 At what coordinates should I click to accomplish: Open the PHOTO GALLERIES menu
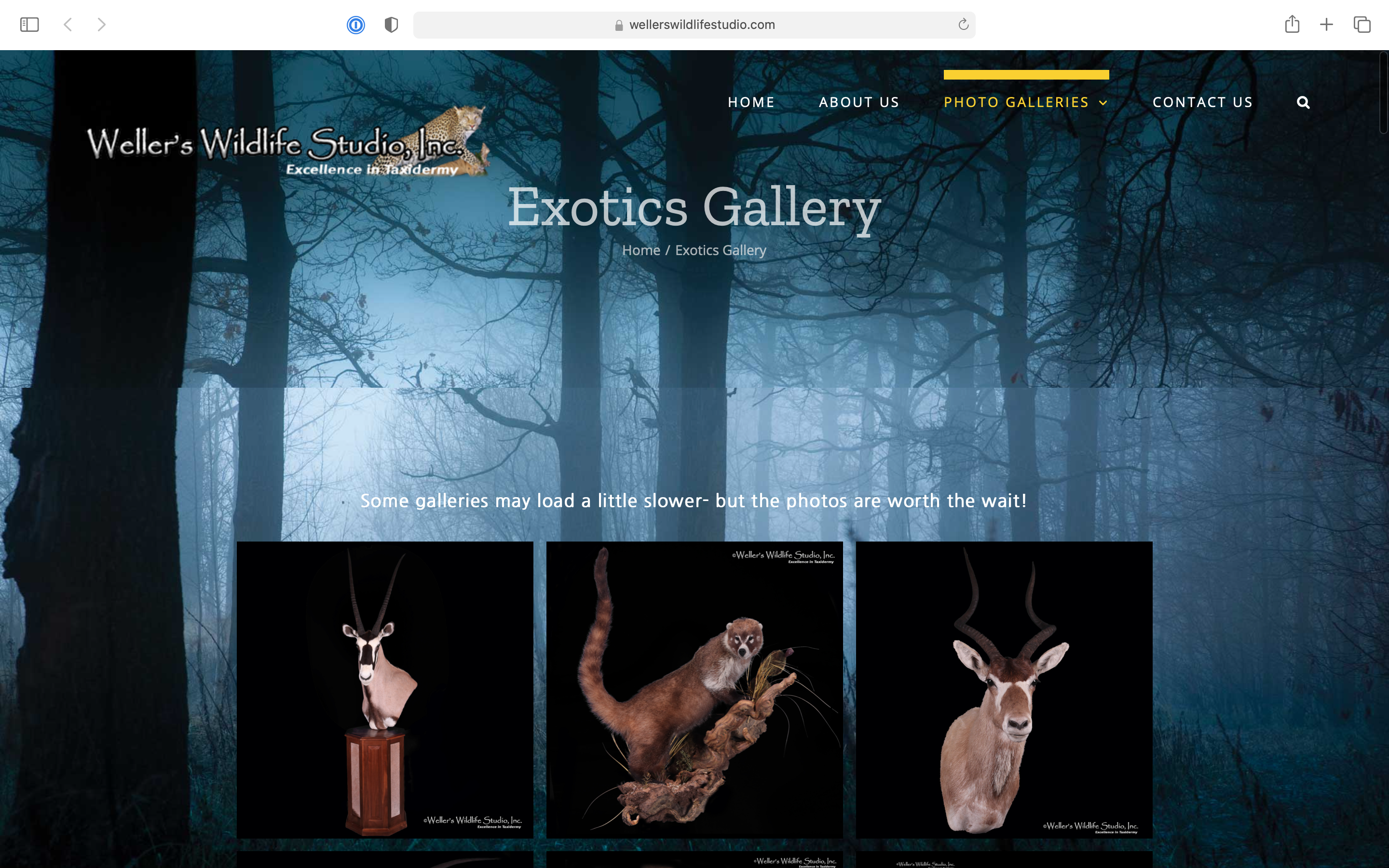click(1016, 102)
